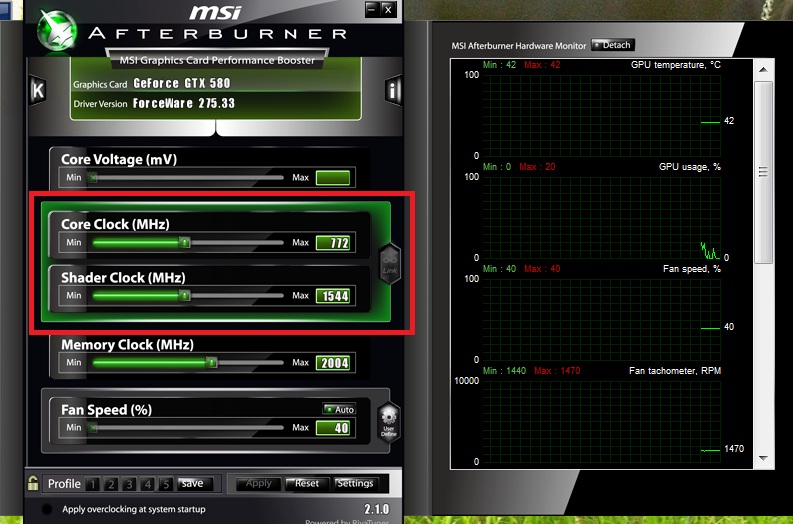Click the MSI Afterburner green logo orb
Screen dimensions: 793x524
coord(57,30)
